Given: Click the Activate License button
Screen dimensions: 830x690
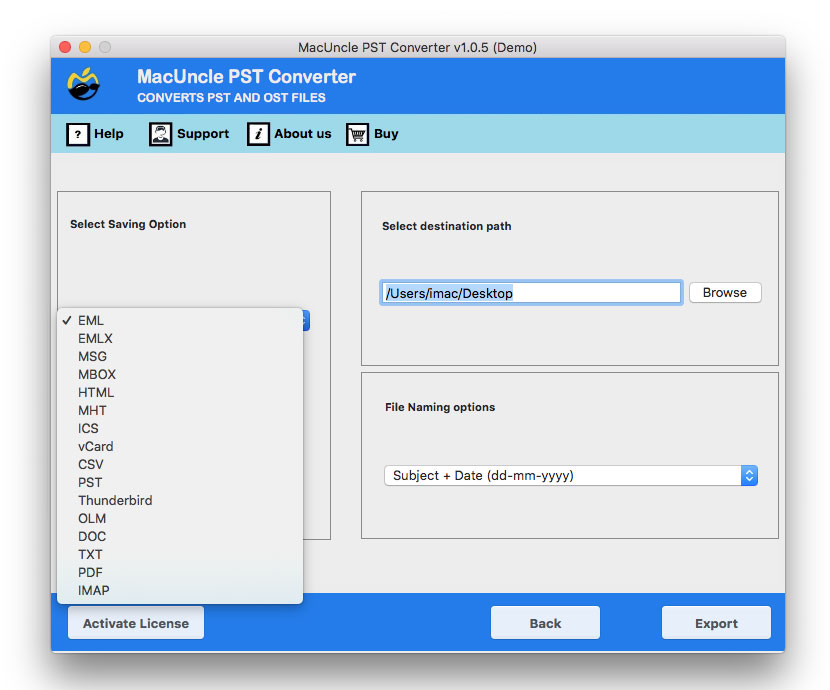Looking at the screenshot, I should tap(136, 623).
